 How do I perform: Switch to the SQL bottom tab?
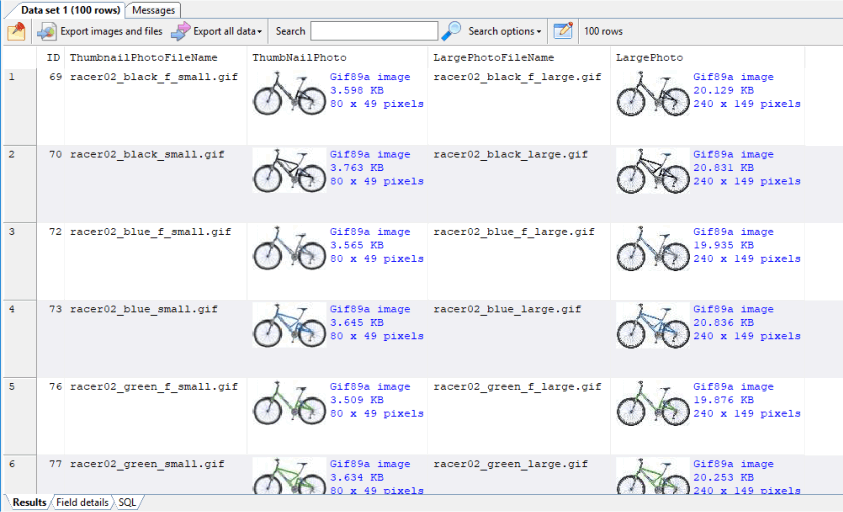[x=127, y=502]
